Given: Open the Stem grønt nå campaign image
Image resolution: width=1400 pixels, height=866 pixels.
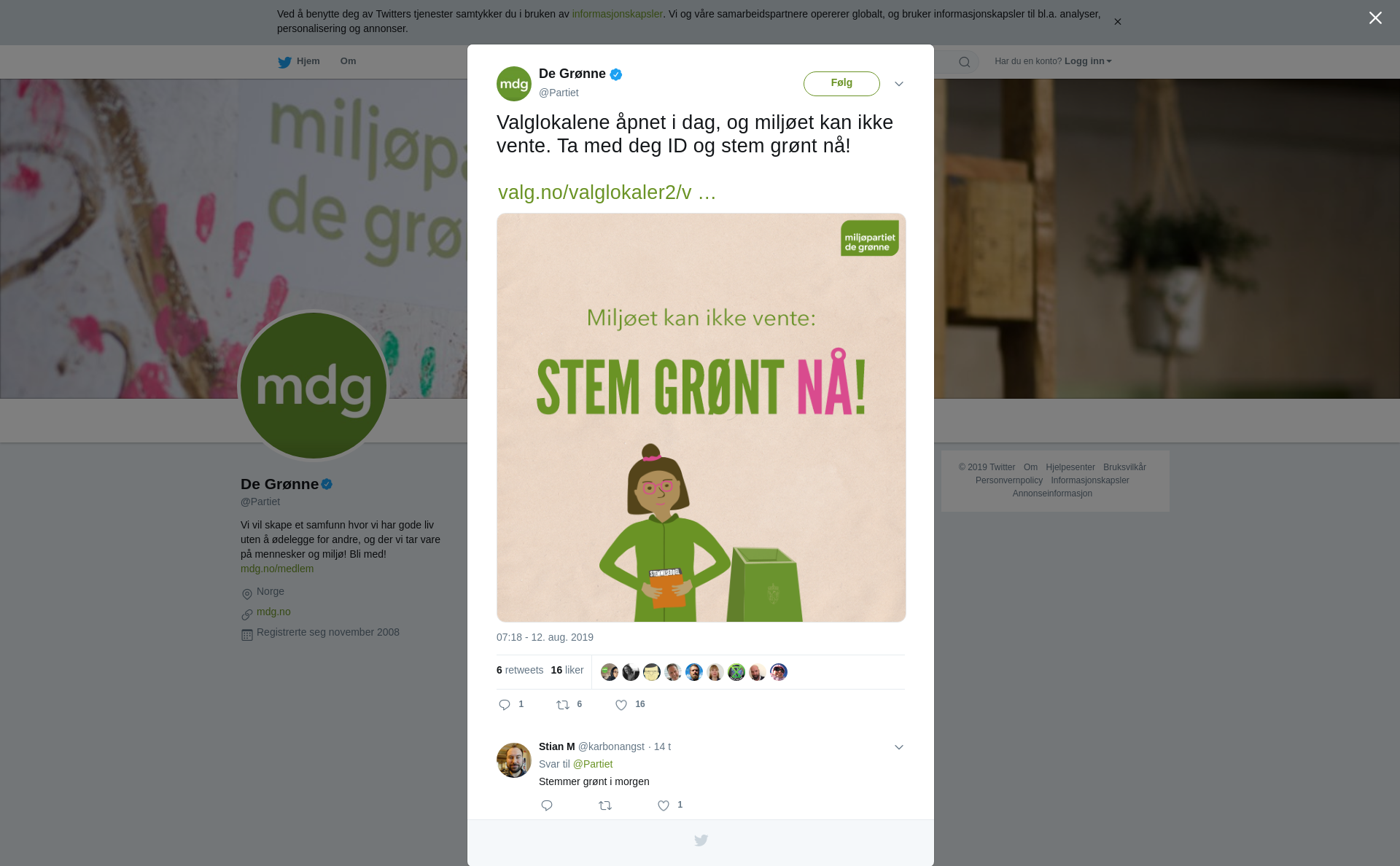Looking at the screenshot, I should point(701,418).
